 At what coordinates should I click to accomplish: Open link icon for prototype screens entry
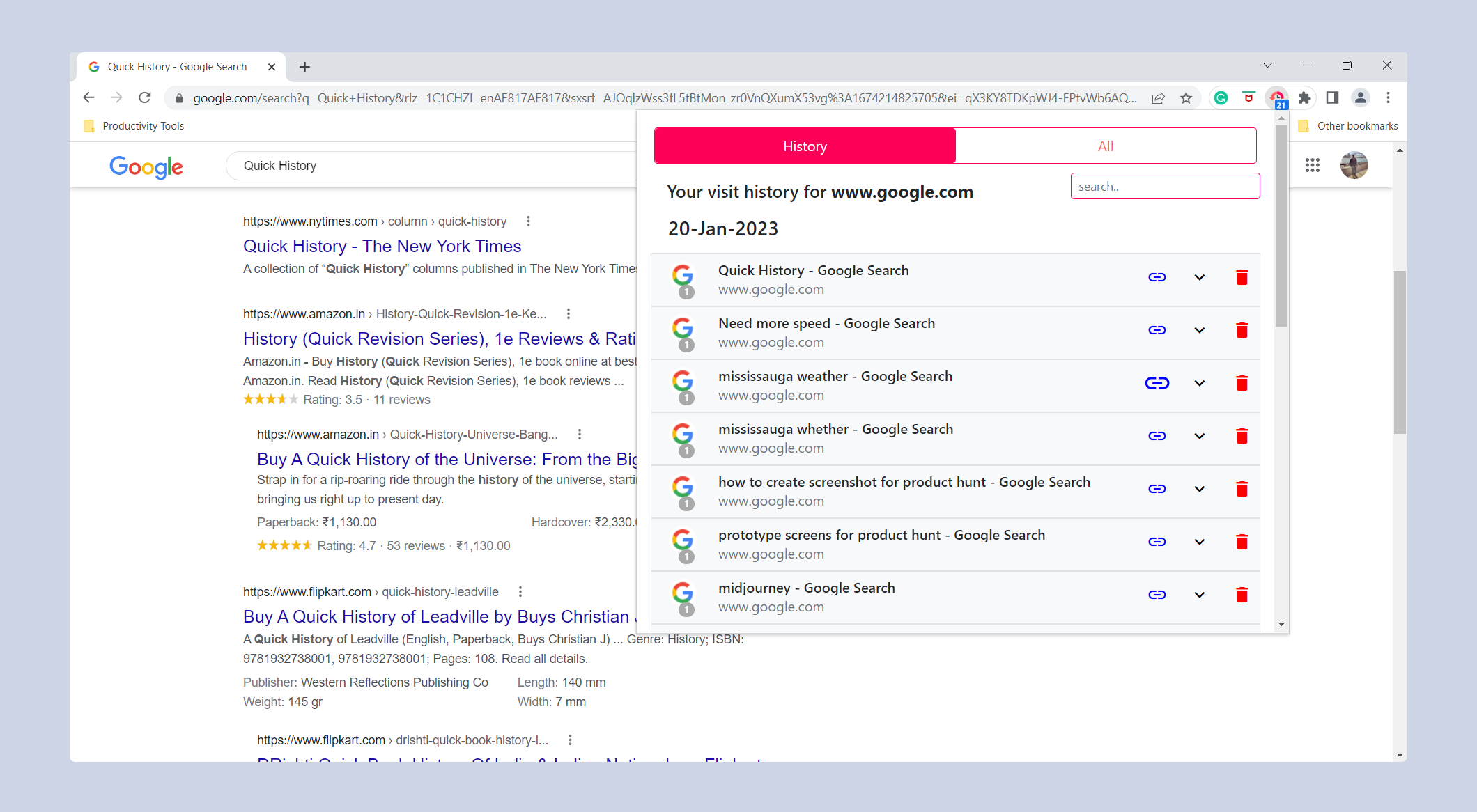coord(1157,542)
